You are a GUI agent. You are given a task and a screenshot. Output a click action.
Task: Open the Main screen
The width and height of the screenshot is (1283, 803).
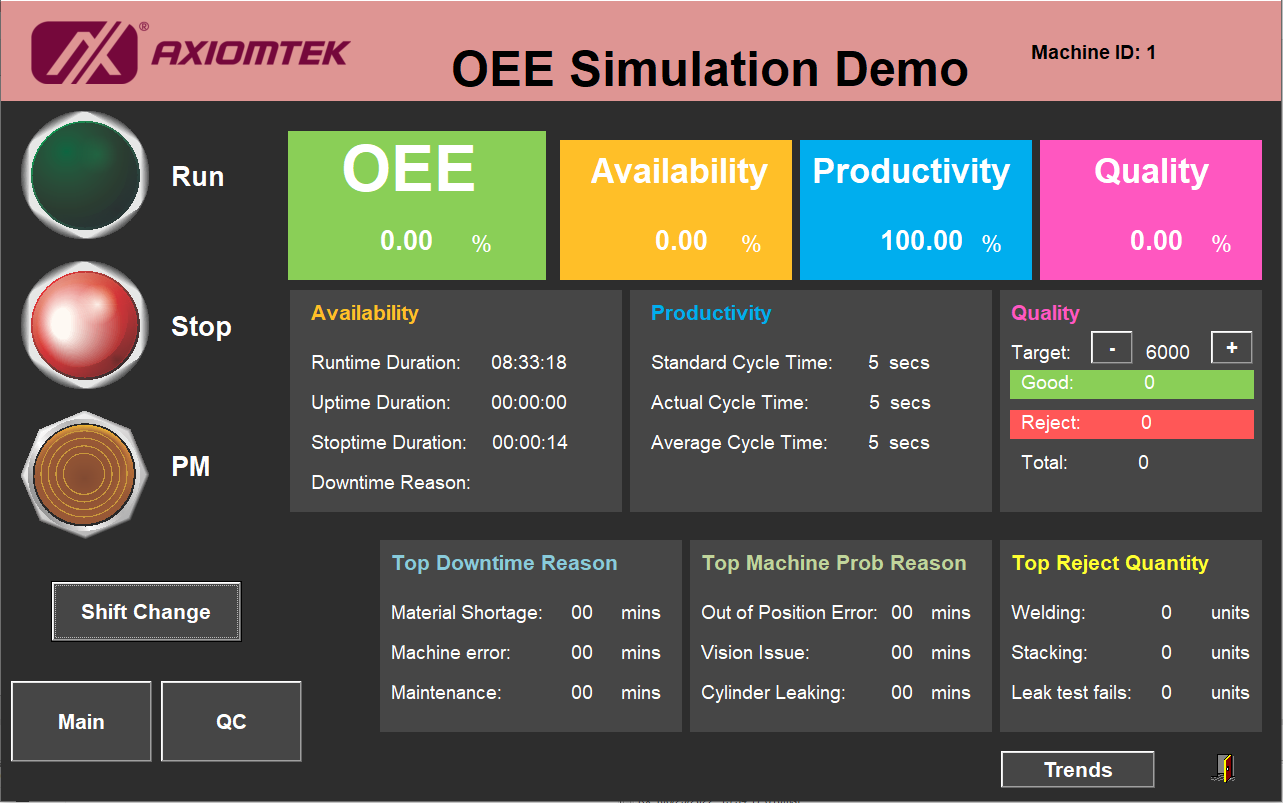pos(81,721)
